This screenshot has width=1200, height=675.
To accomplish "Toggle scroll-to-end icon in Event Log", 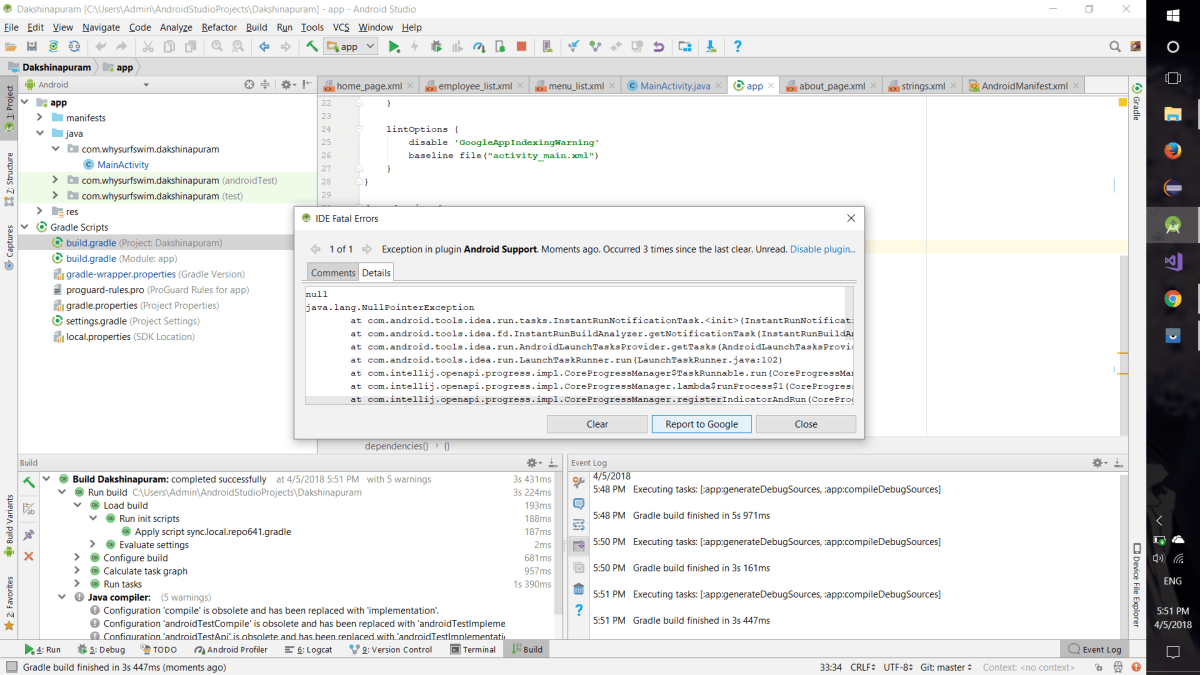I will 578,545.
